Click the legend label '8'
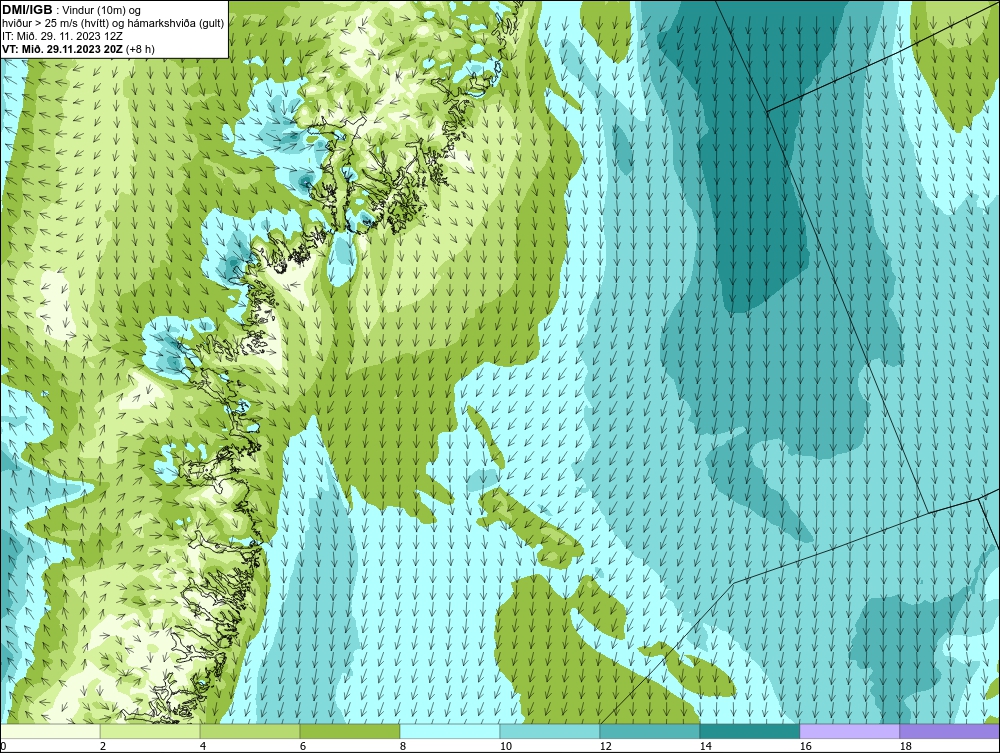The width and height of the screenshot is (1000, 753). point(402,746)
